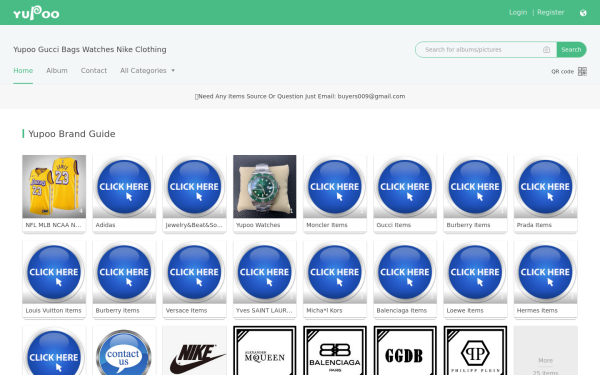600x375 pixels.
Task: Open the Alexander McQueen logo album
Action: pyautogui.click(x=264, y=351)
